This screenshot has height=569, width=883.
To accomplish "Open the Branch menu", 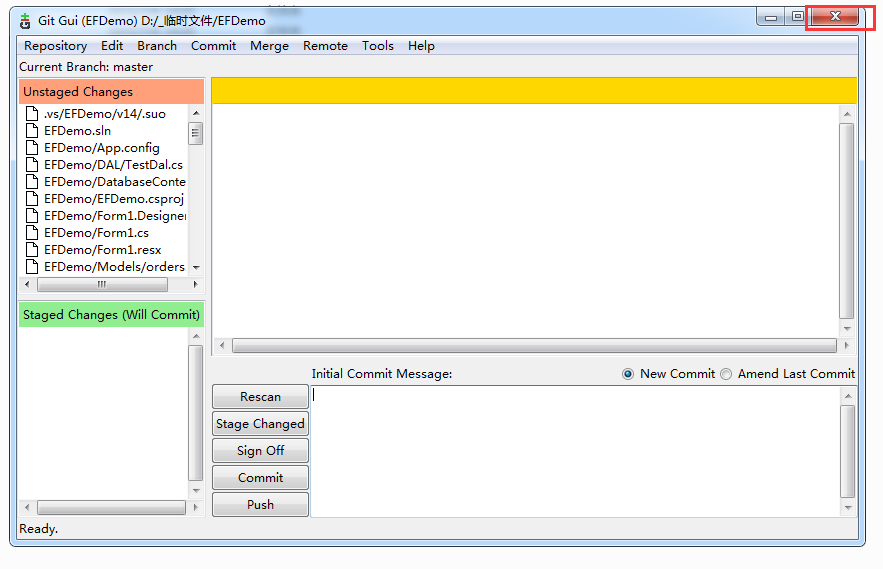I will click(157, 46).
